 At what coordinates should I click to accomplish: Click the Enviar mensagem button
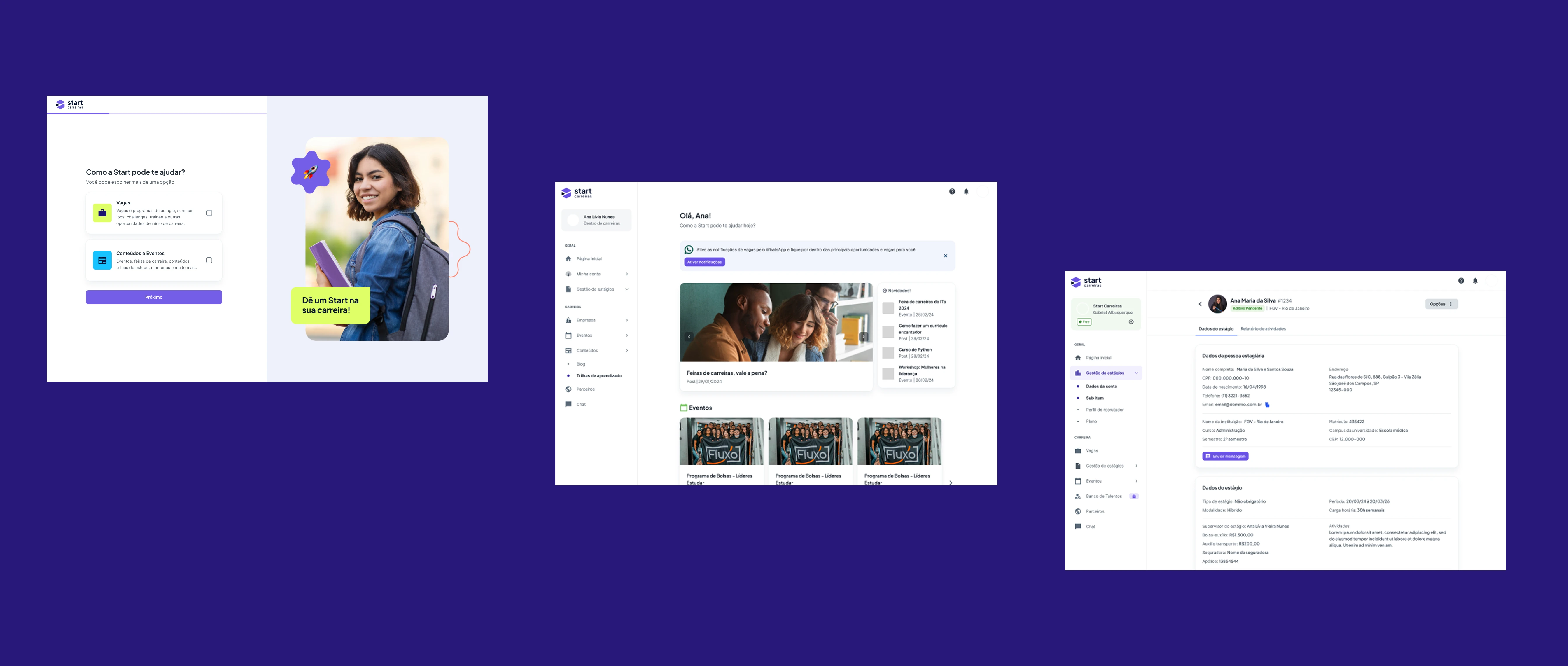point(1225,456)
